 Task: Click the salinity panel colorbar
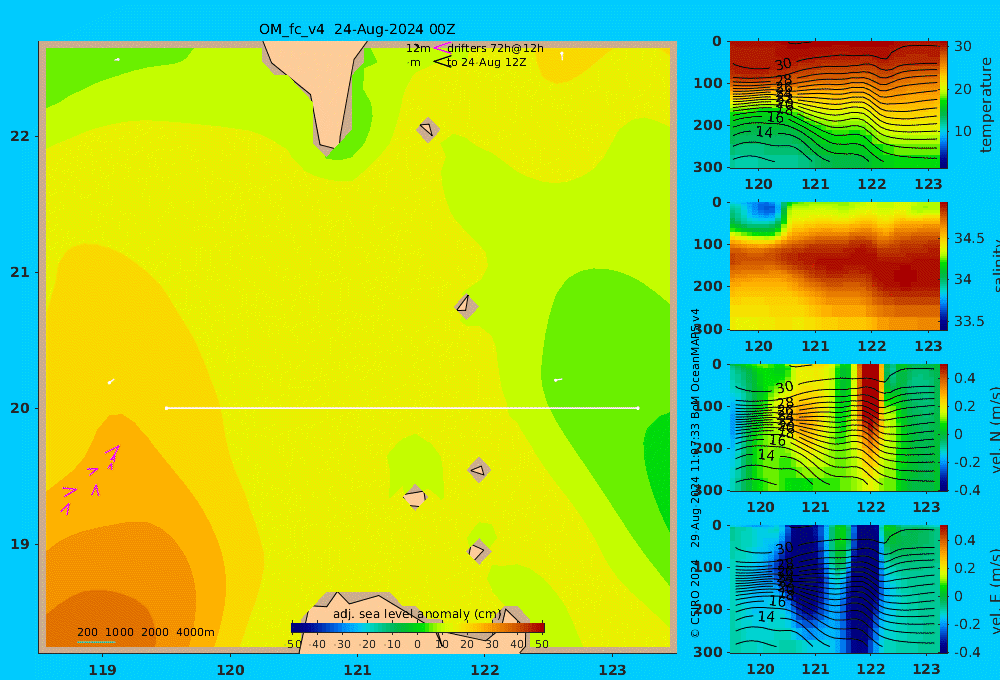pos(943,266)
